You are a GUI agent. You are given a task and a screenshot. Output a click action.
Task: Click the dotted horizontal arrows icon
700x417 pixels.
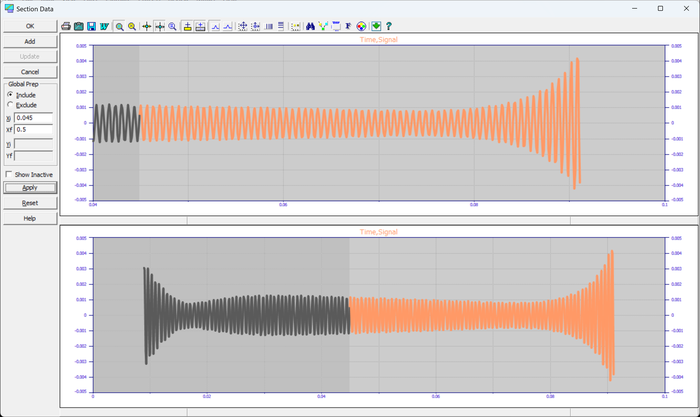[x=255, y=26]
